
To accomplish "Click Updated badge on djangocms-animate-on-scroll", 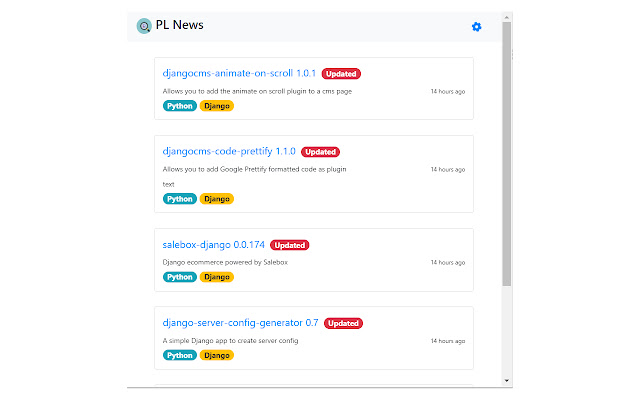I will coord(341,74).
